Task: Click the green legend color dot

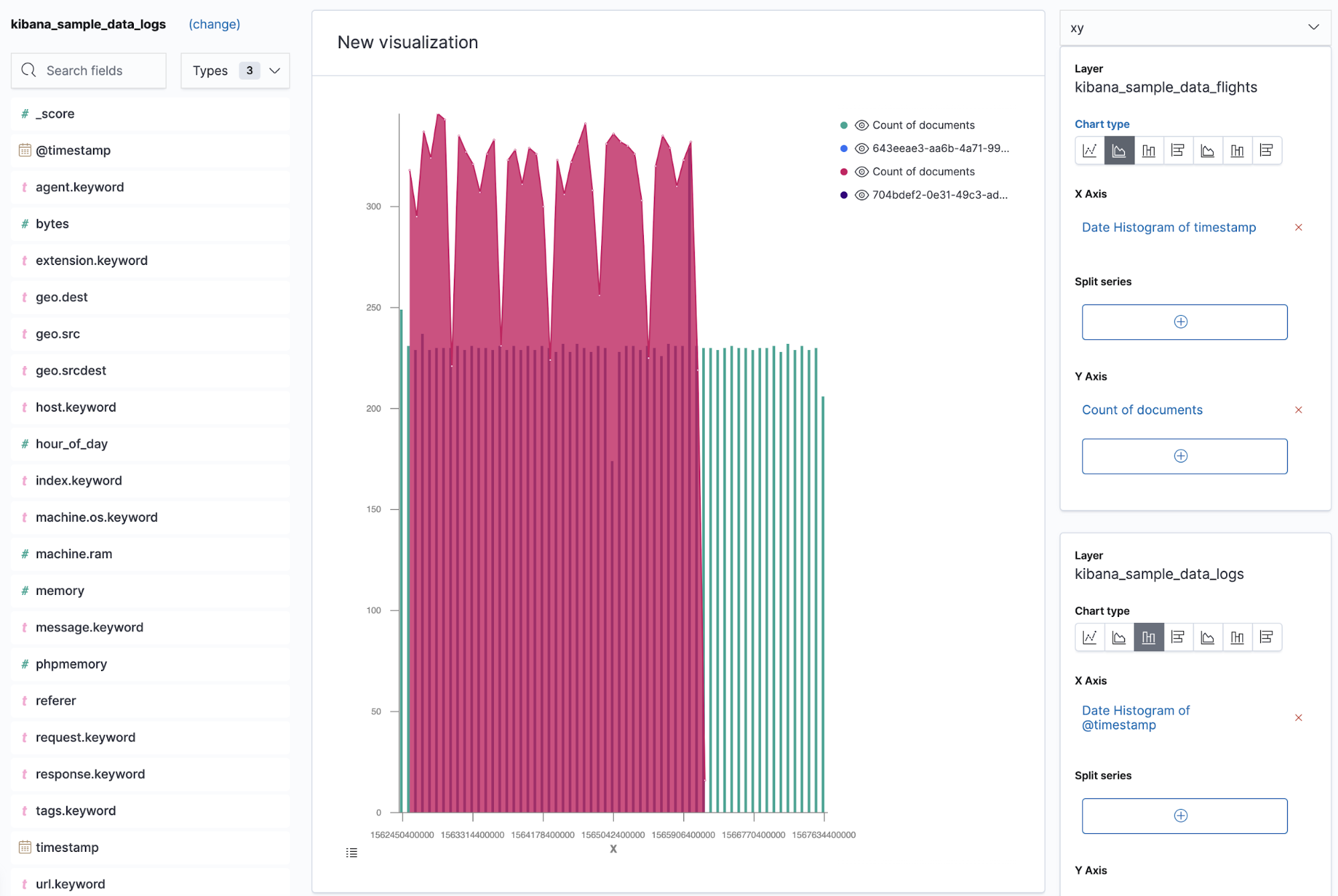Action: point(844,125)
